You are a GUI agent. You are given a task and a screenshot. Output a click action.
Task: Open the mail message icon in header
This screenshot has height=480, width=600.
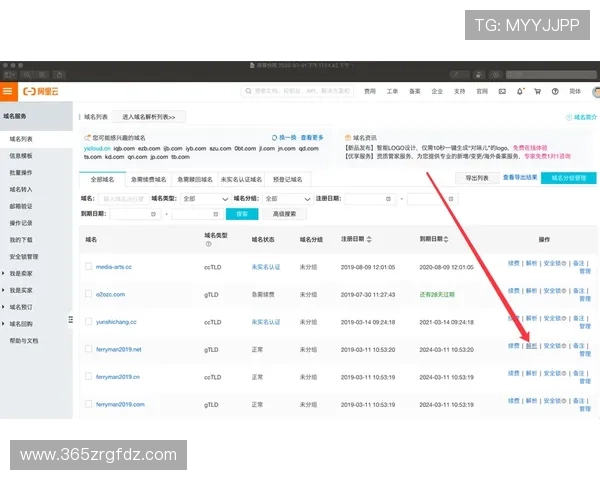(x=502, y=91)
